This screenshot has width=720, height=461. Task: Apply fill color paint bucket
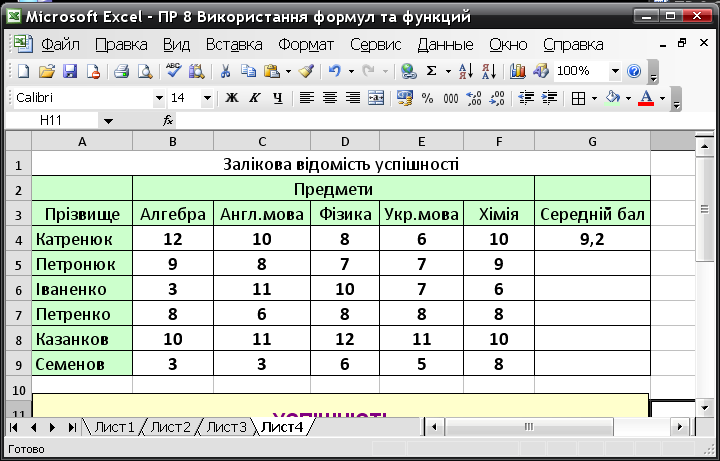click(x=613, y=98)
